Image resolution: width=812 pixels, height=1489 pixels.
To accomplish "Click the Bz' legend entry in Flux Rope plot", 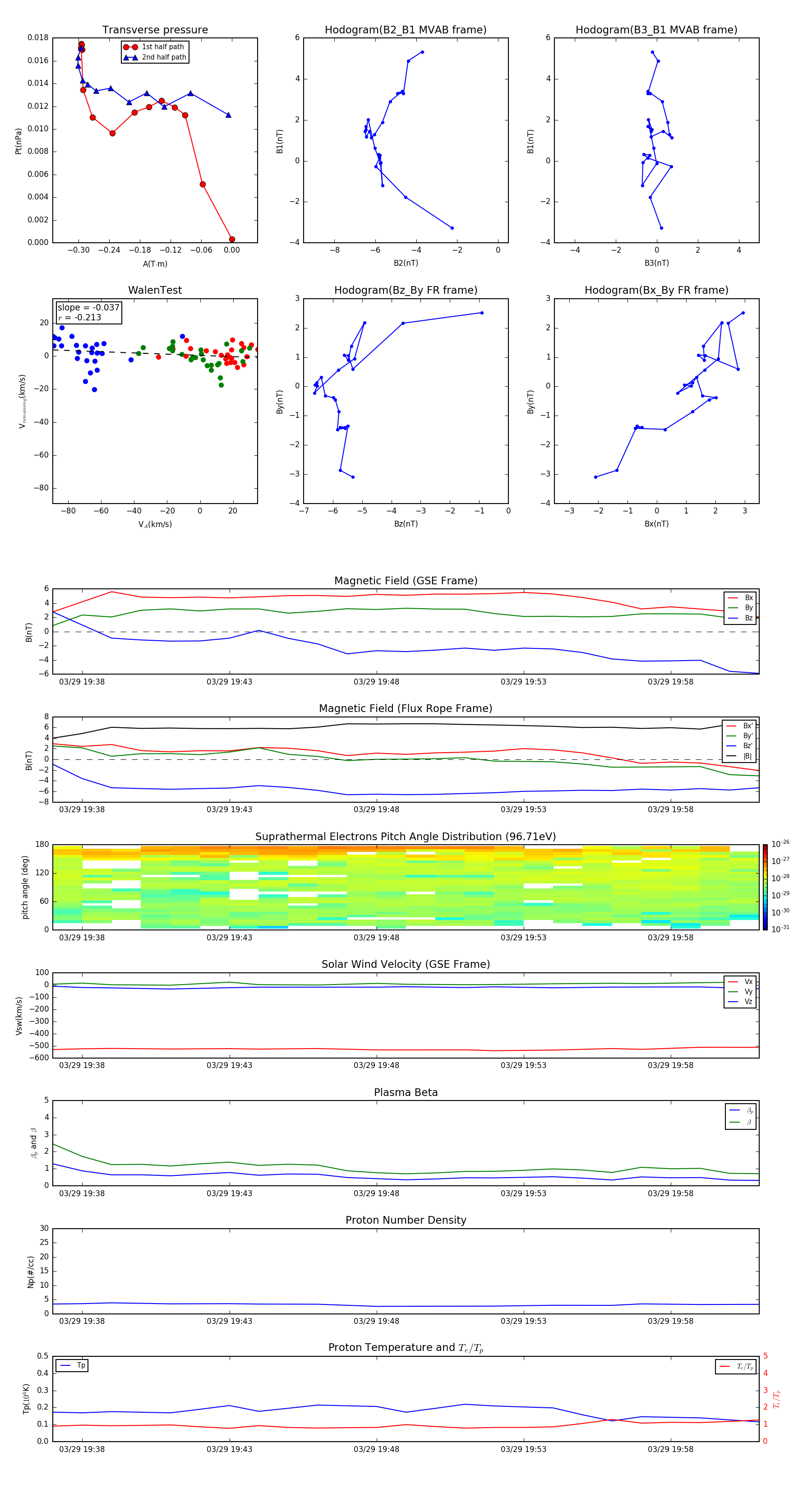I will click(739, 746).
